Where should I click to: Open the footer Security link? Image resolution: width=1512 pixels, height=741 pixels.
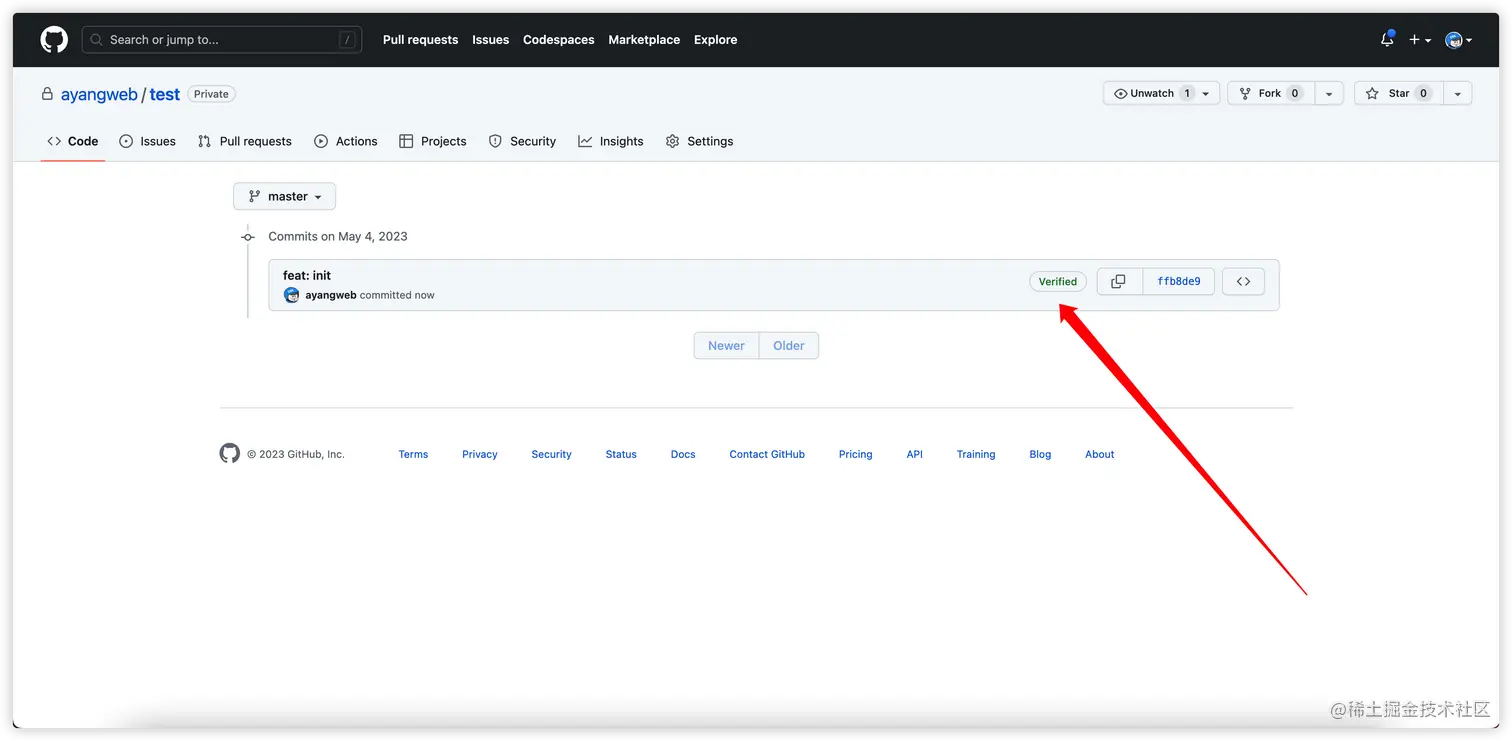pyautogui.click(x=551, y=455)
